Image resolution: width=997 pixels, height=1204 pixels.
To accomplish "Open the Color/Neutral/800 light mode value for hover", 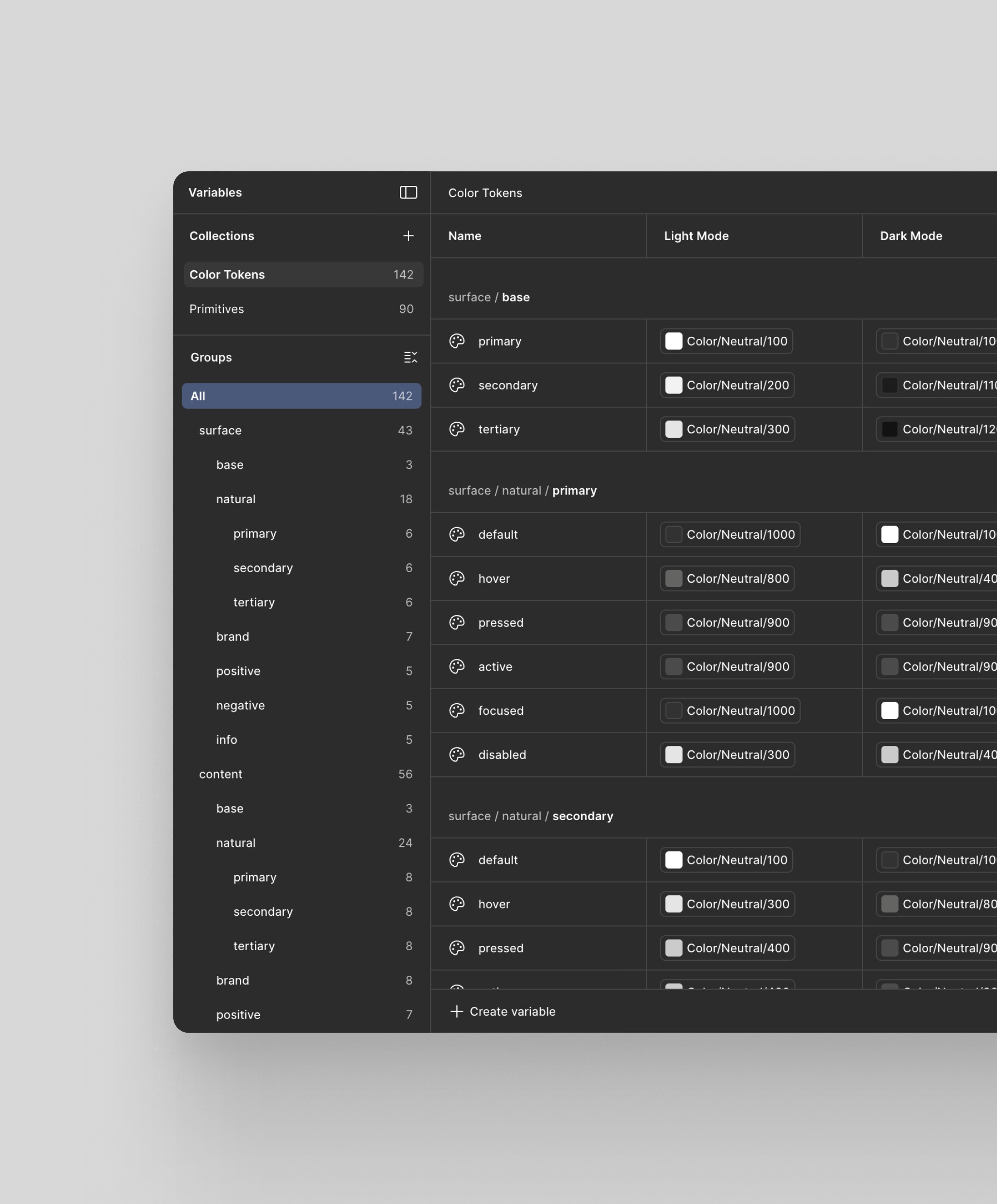I will [x=727, y=578].
